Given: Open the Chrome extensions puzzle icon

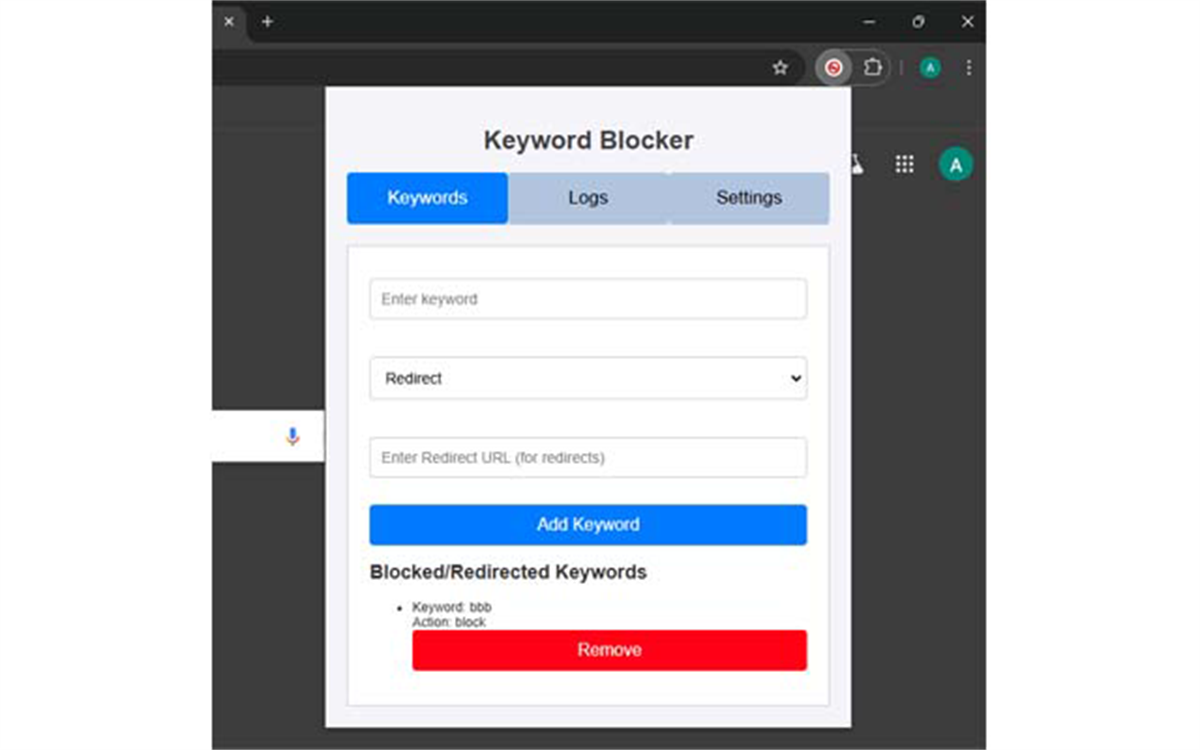Looking at the screenshot, I should [x=872, y=68].
